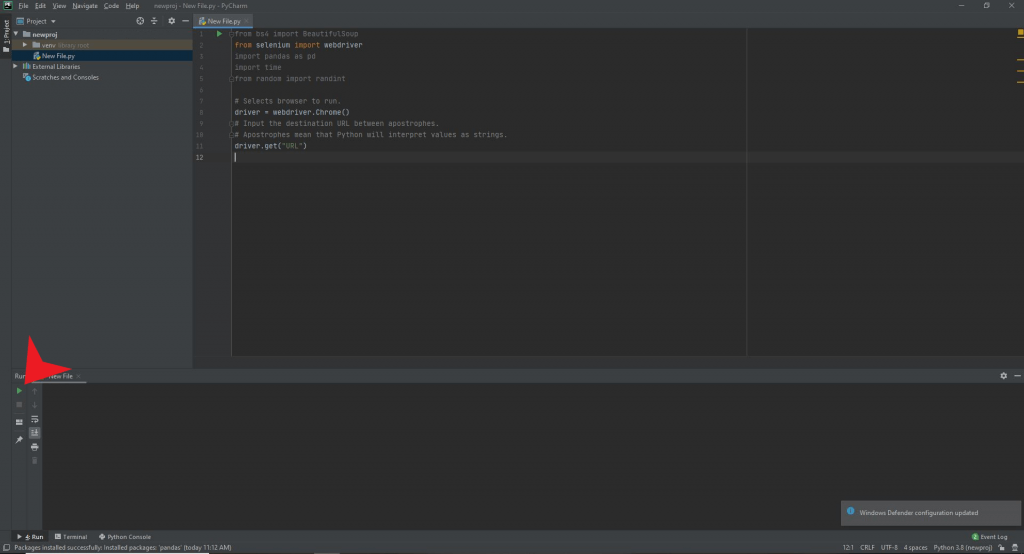Screen dimensions: 1024x554
Task: Toggle Soft-Wrap in Run console
Action: [x=35, y=419]
